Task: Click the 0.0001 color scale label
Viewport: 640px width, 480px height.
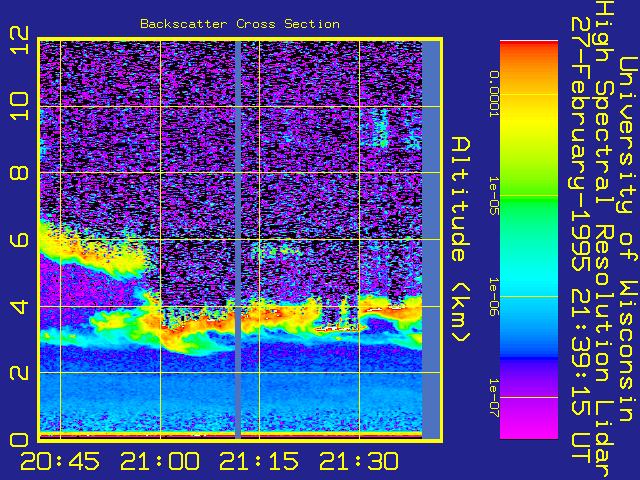Action: coord(494,94)
